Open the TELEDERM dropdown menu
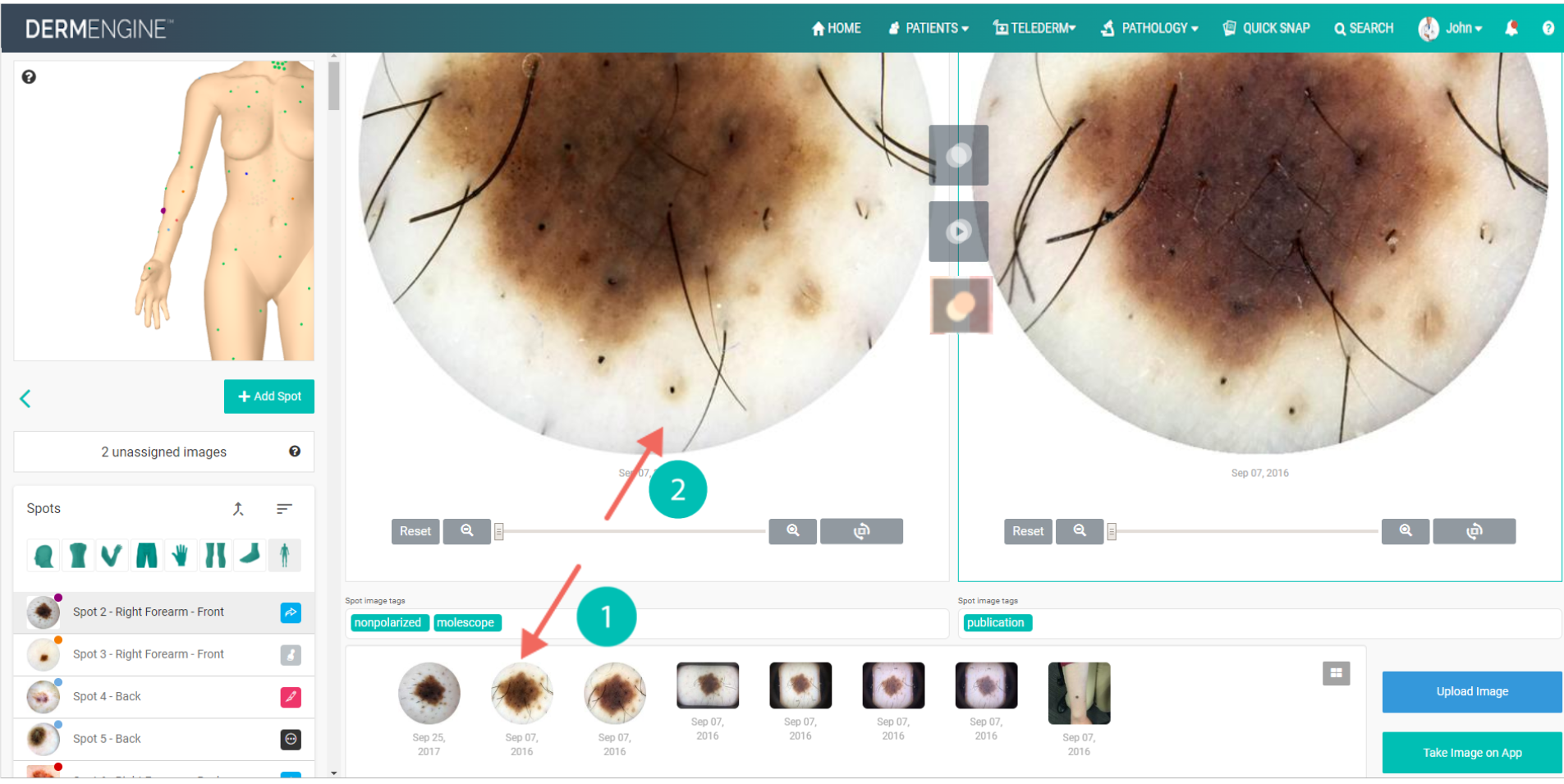 [1034, 28]
